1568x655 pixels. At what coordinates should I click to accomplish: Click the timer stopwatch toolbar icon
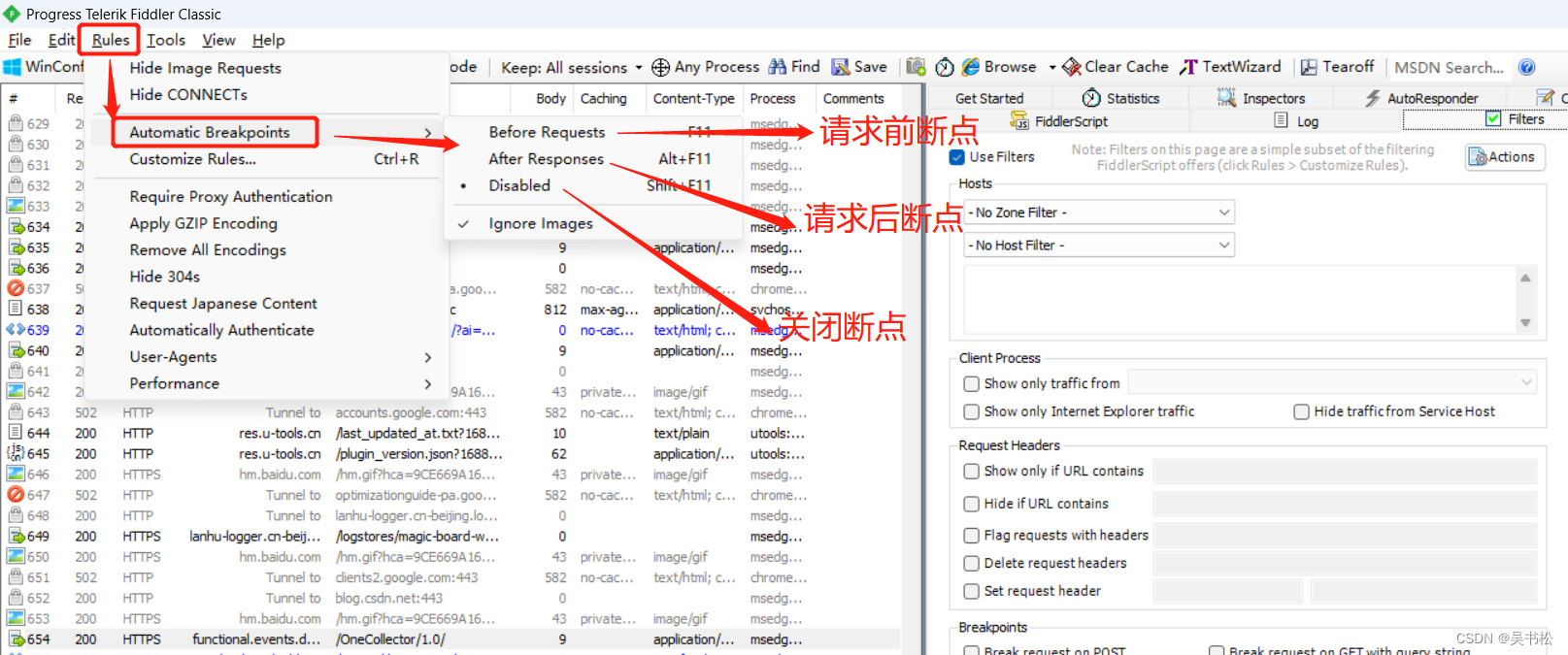(x=945, y=67)
